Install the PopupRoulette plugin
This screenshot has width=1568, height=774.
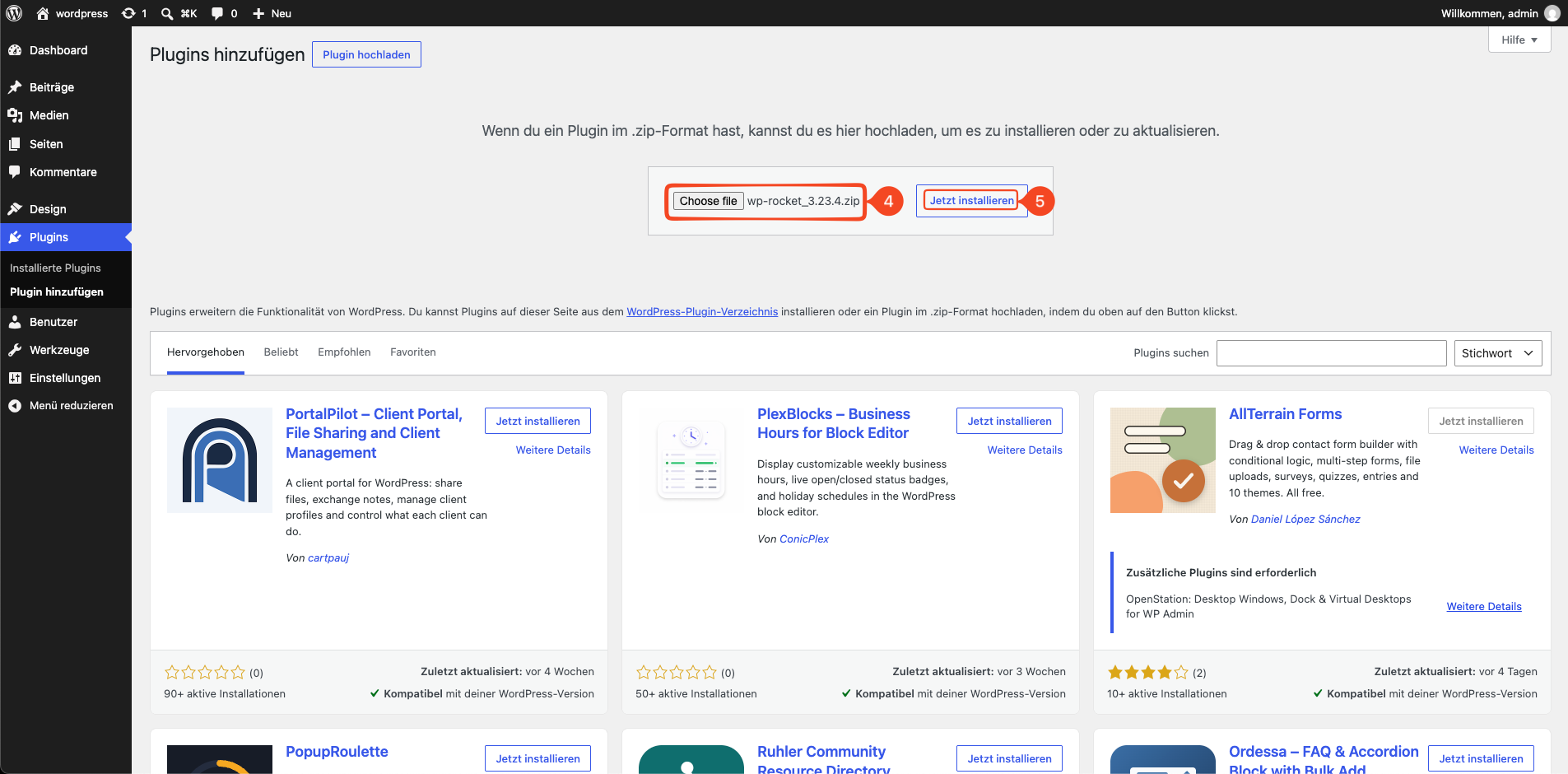tap(537, 758)
